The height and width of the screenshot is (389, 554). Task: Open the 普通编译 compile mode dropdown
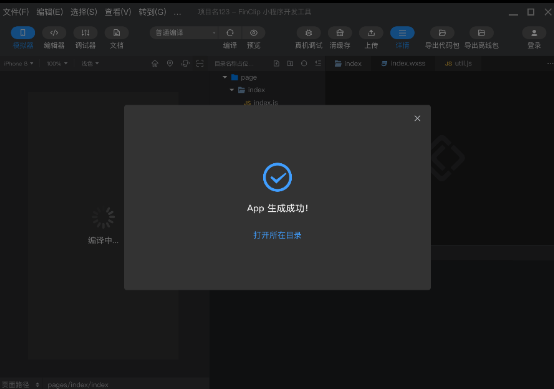184,33
